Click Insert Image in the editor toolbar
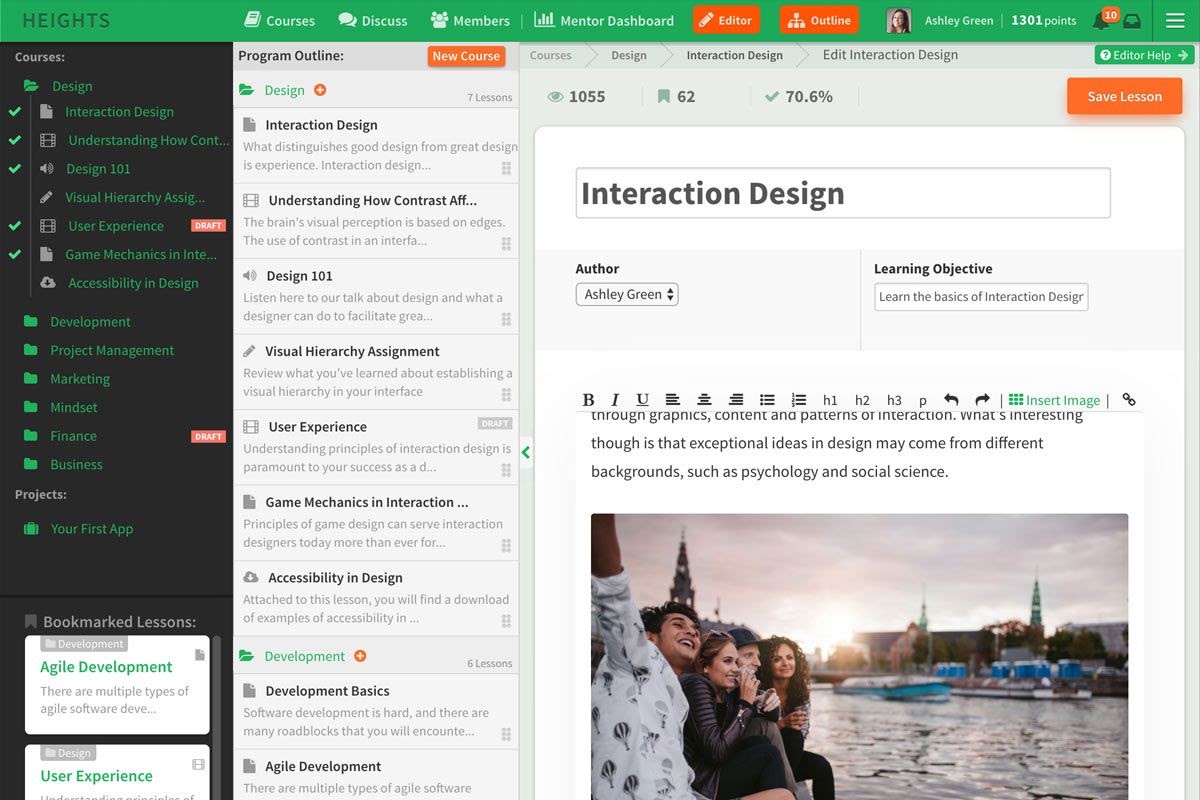The width and height of the screenshot is (1200, 800). click(x=1054, y=400)
